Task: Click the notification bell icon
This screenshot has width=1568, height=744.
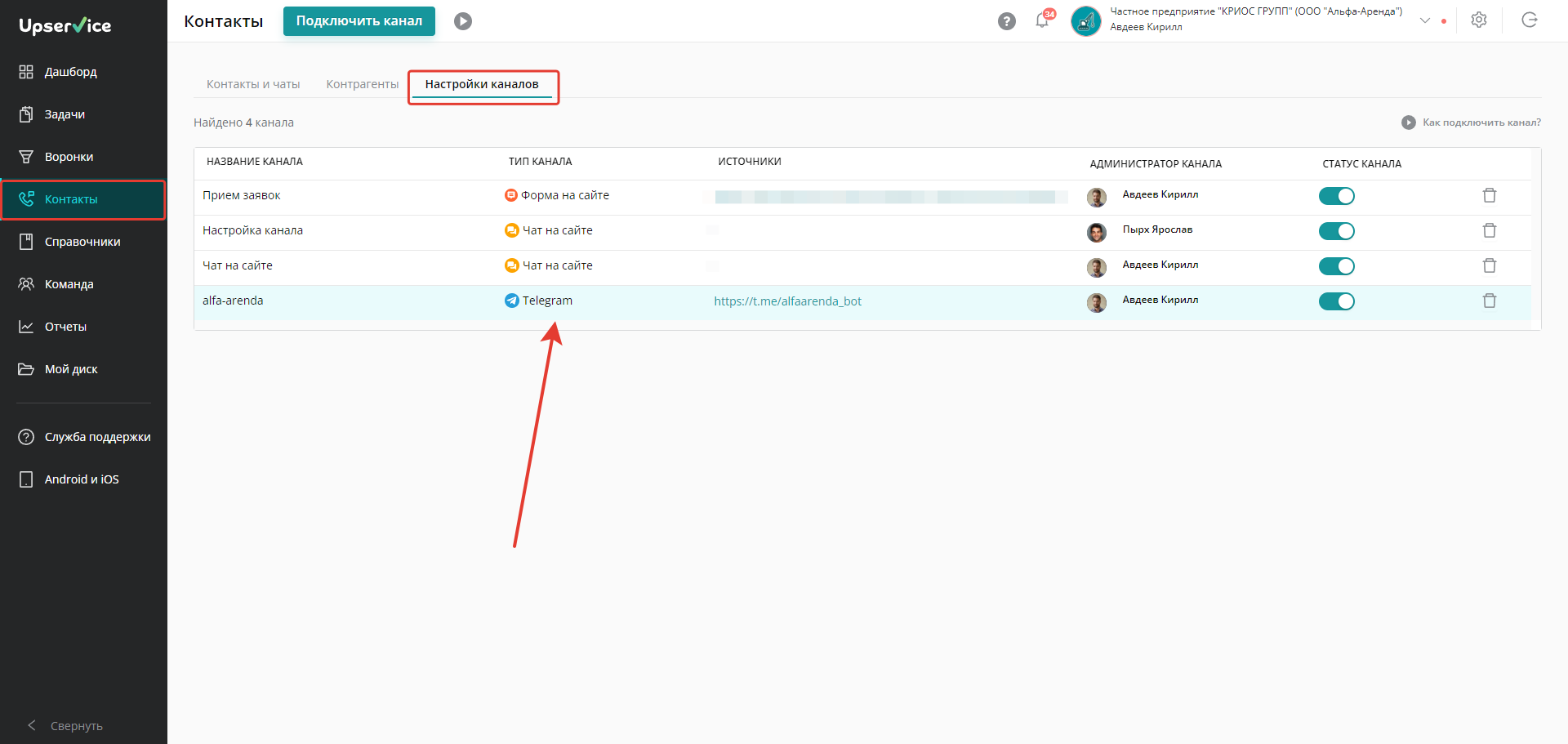Action: (x=1042, y=21)
